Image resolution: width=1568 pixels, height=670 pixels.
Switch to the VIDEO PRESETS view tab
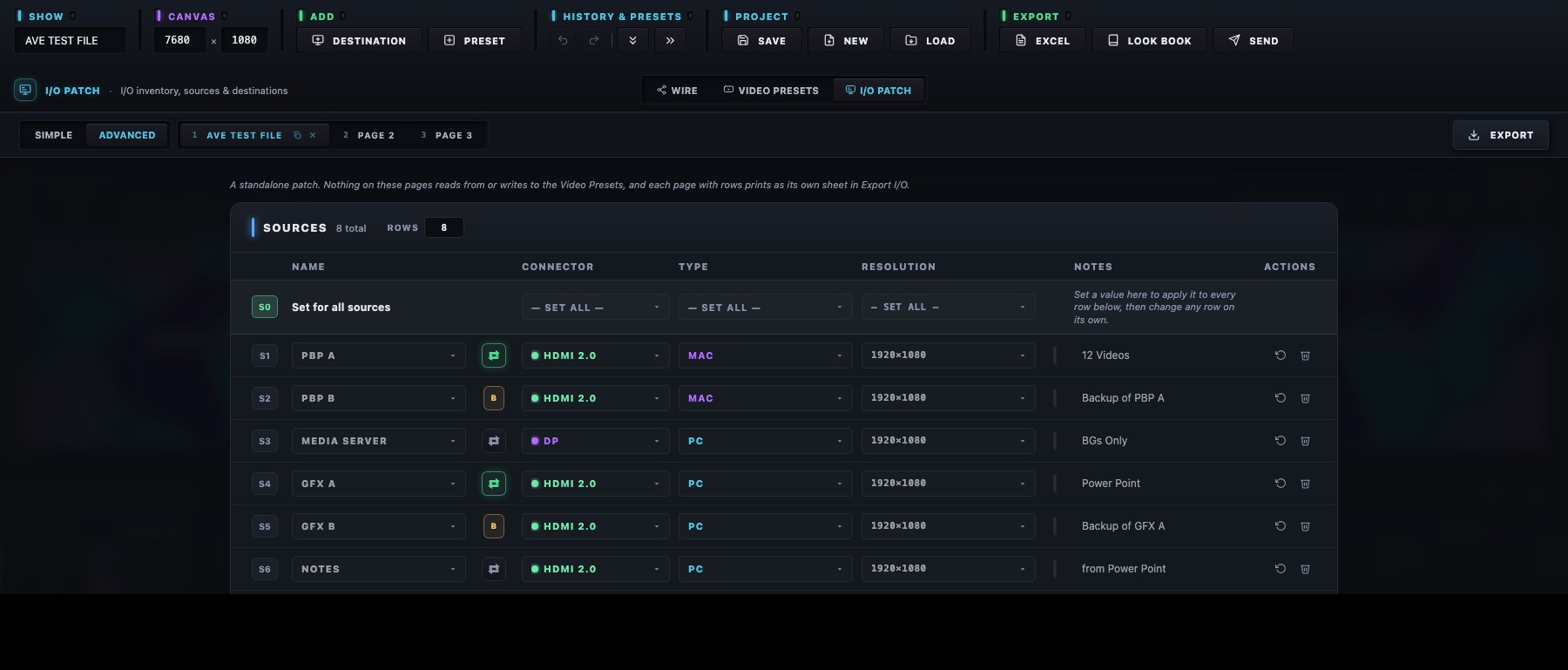click(x=771, y=90)
